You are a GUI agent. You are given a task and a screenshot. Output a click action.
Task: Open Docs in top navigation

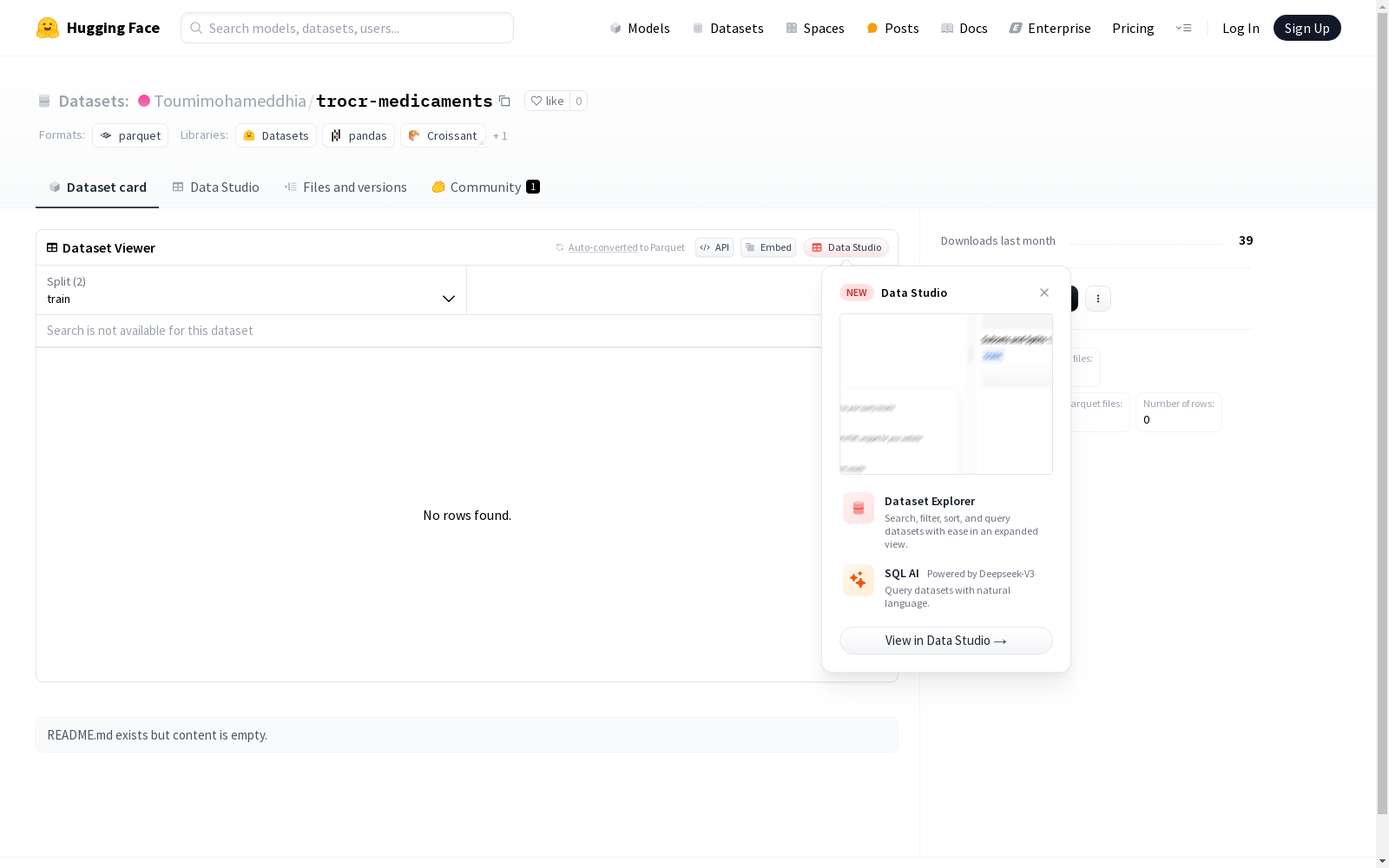pyautogui.click(x=964, y=28)
